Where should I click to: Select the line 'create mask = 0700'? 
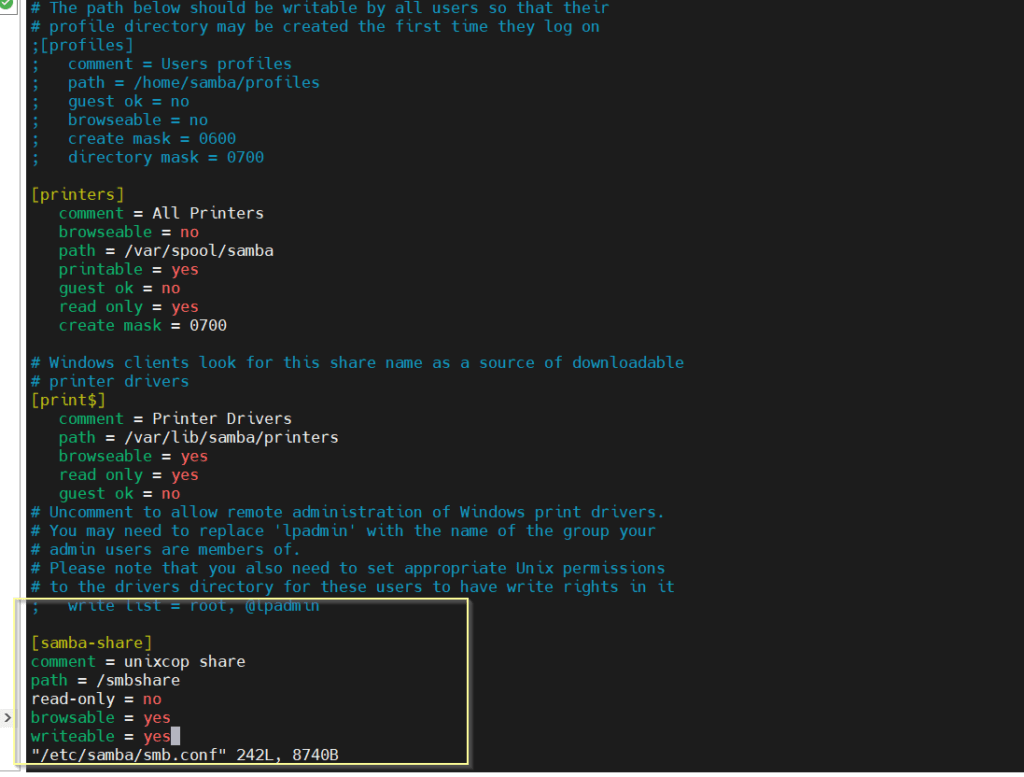pyautogui.click(x=143, y=325)
